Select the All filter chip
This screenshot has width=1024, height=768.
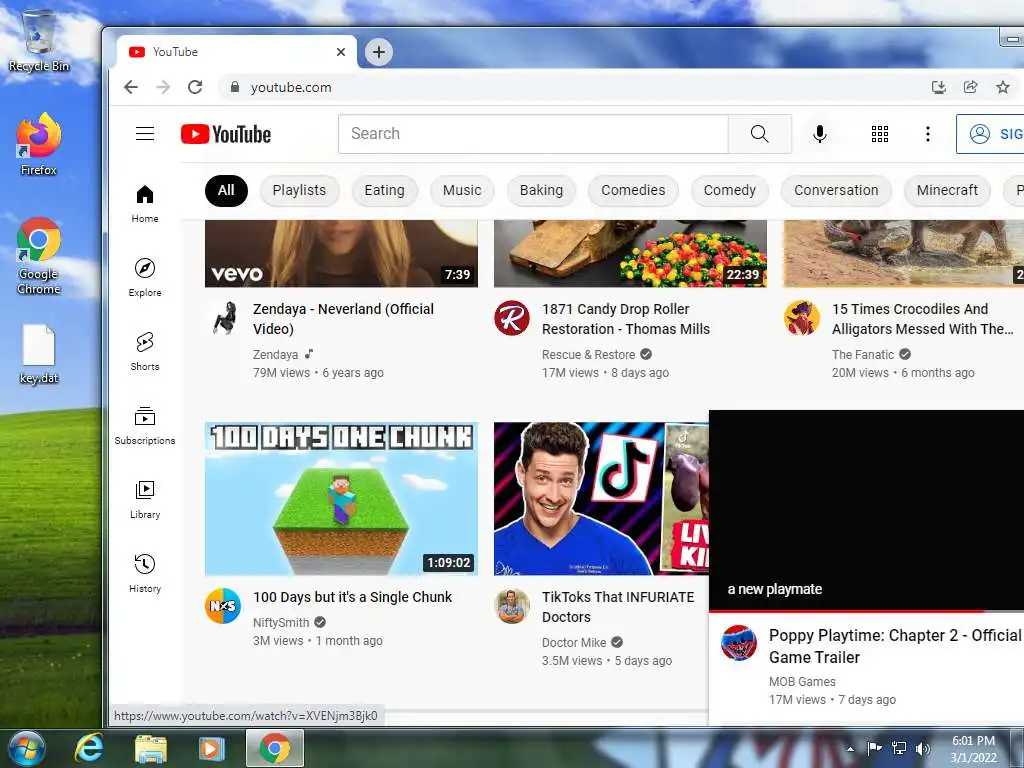coord(226,191)
